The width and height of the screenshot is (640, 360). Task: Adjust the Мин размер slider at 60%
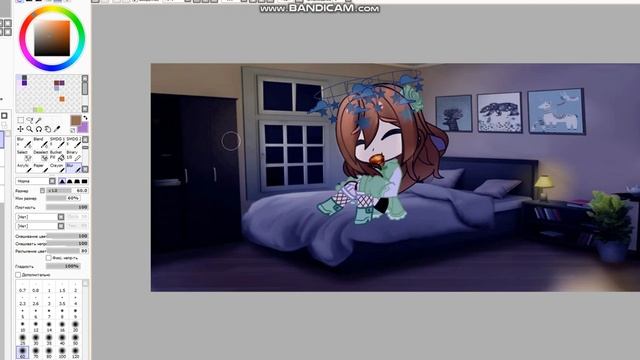[x=63, y=198]
